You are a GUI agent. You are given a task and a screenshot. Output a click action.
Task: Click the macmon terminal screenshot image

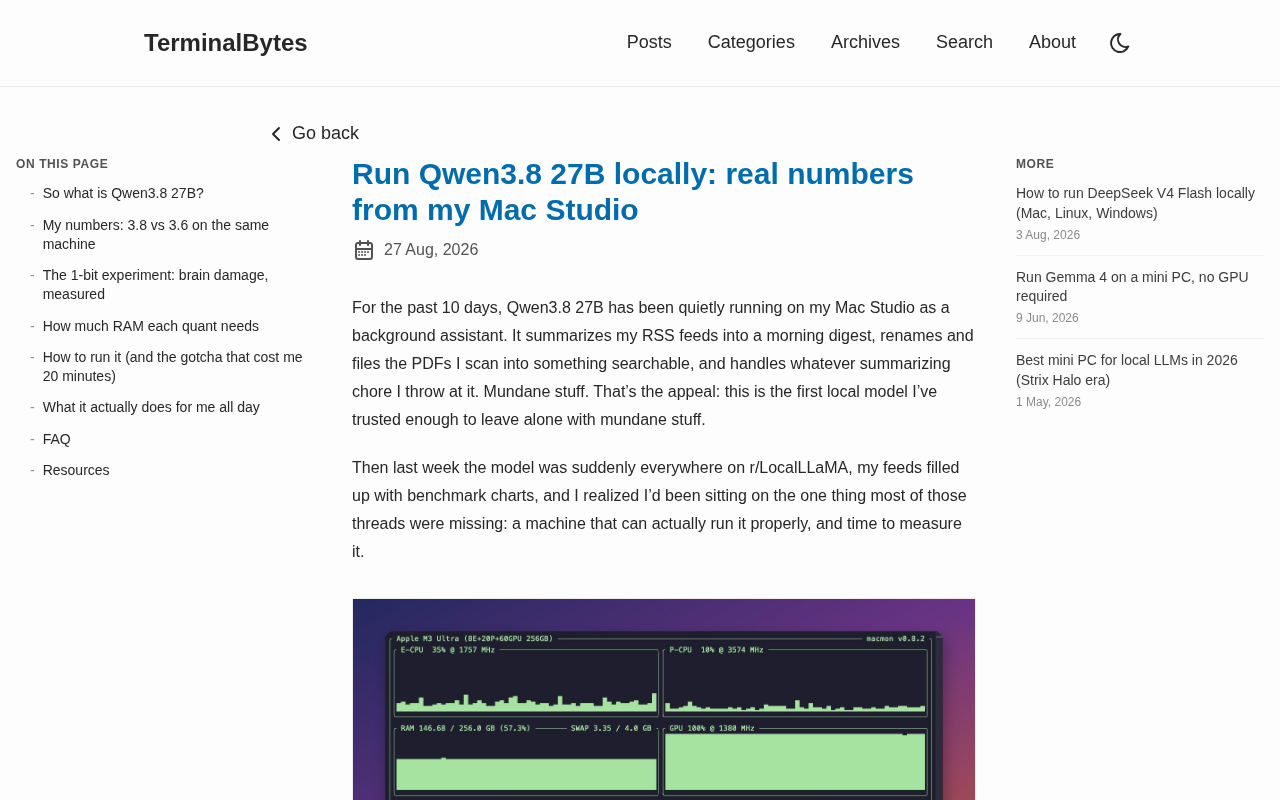click(x=664, y=699)
